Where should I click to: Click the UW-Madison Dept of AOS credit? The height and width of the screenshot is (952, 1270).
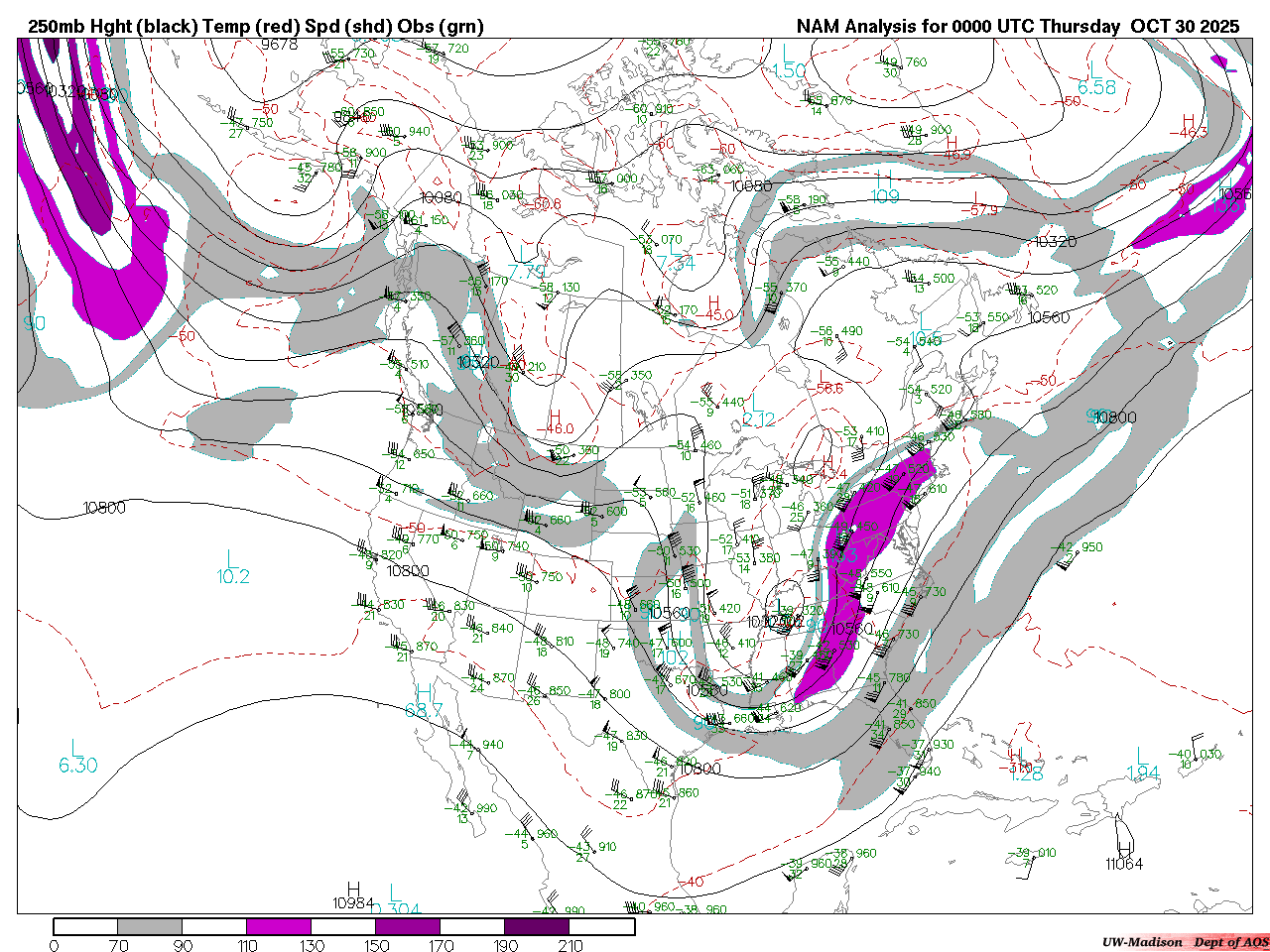[x=1185, y=941]
